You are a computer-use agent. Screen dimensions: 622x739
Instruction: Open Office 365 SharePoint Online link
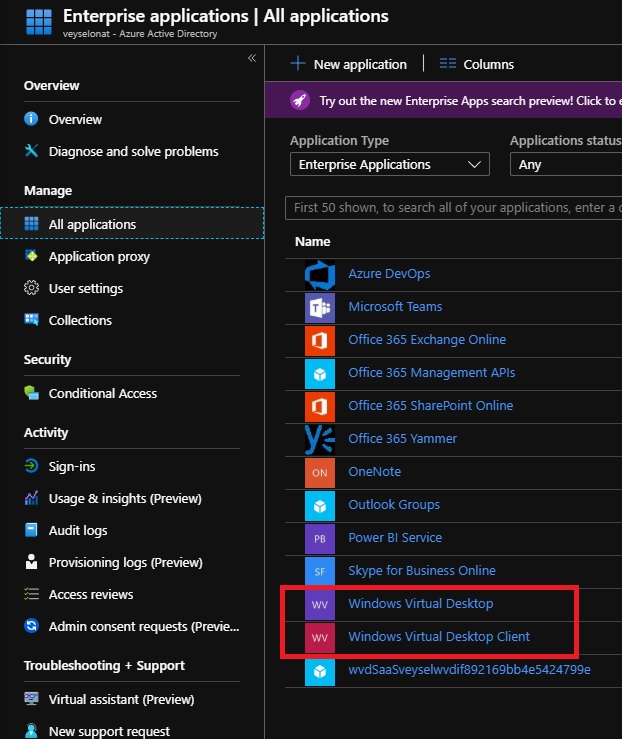point(431,406)
